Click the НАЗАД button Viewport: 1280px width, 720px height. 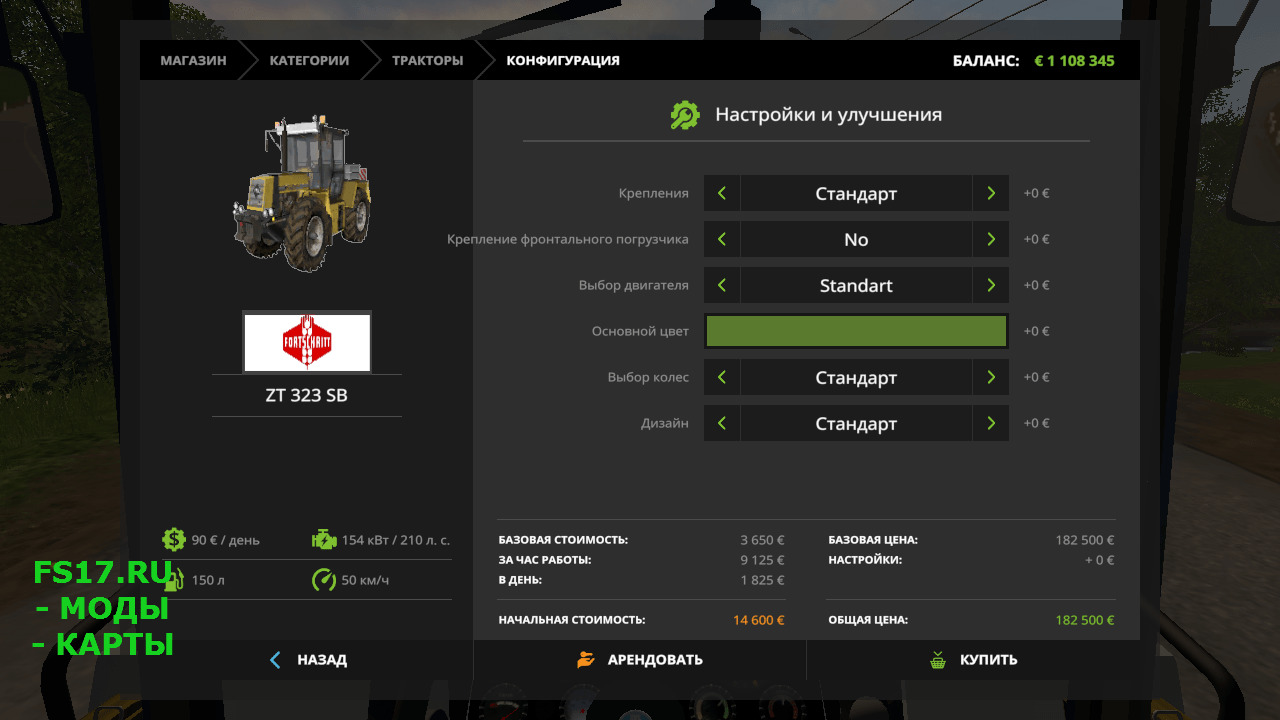[x=307, y=660]
